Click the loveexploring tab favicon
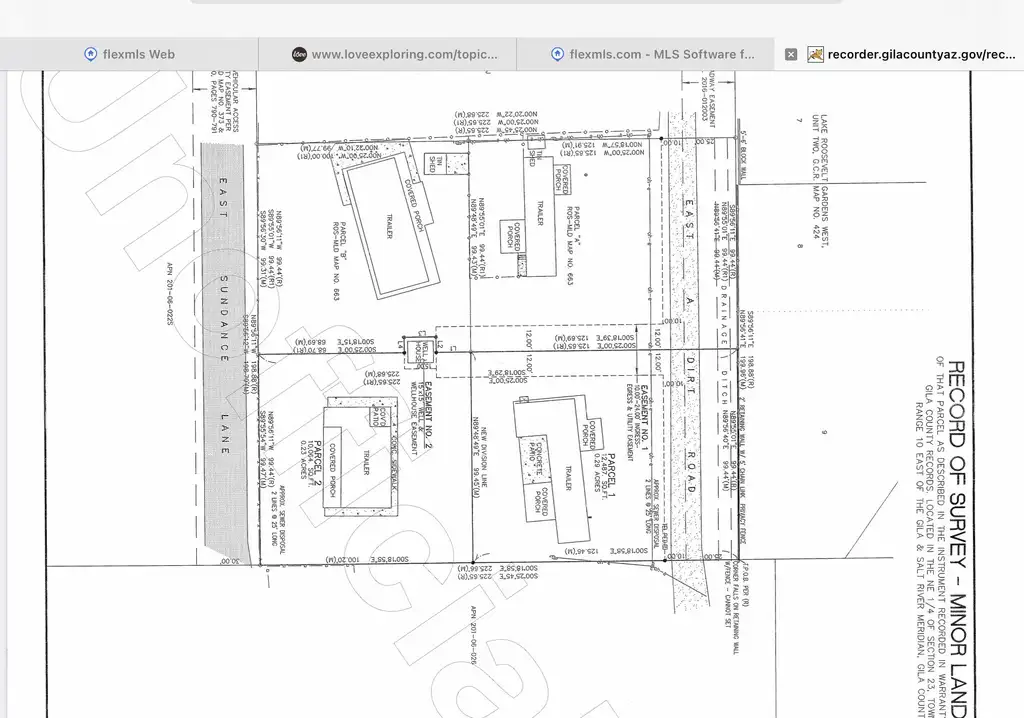 point(299,54)
